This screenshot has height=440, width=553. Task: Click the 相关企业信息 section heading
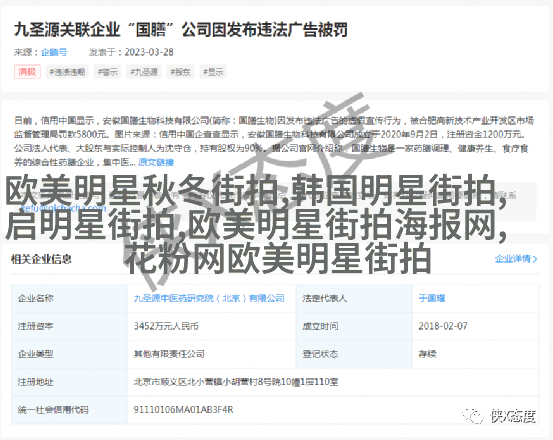[x=41, y=259]
